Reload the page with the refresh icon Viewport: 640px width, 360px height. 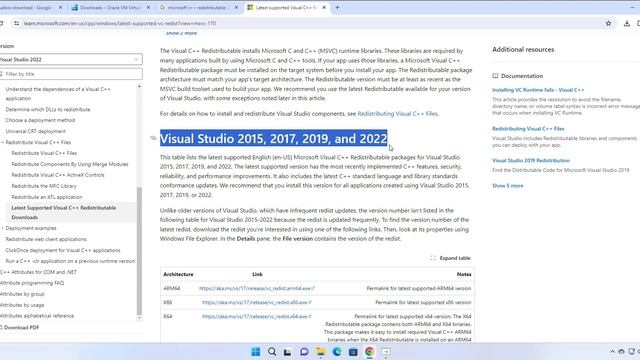(x=1, y=23)
